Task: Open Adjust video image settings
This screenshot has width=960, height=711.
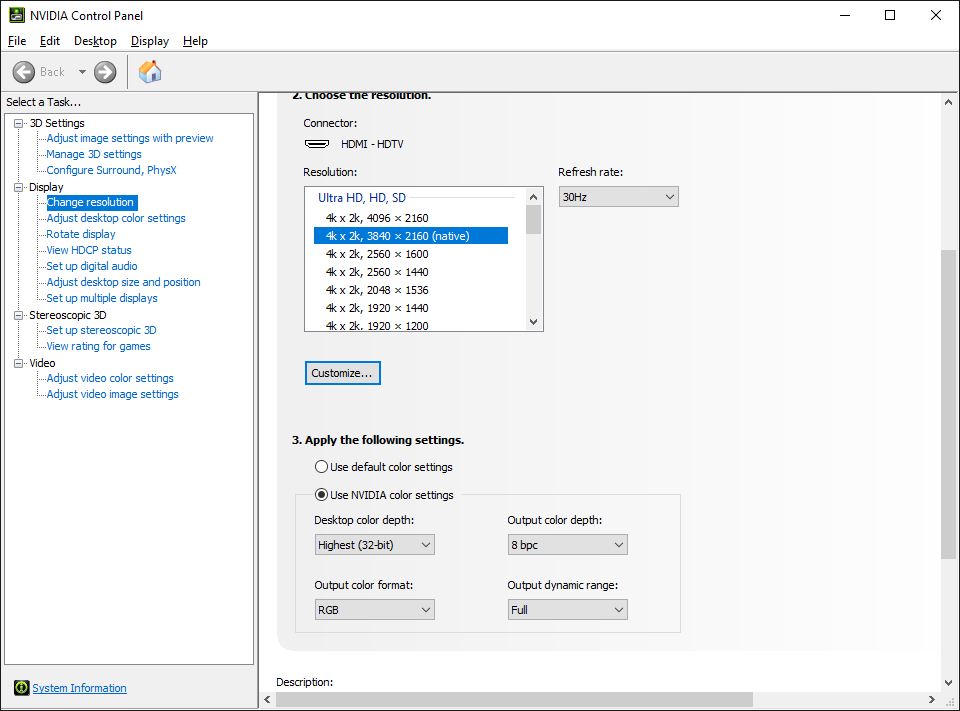Action: 112,394
